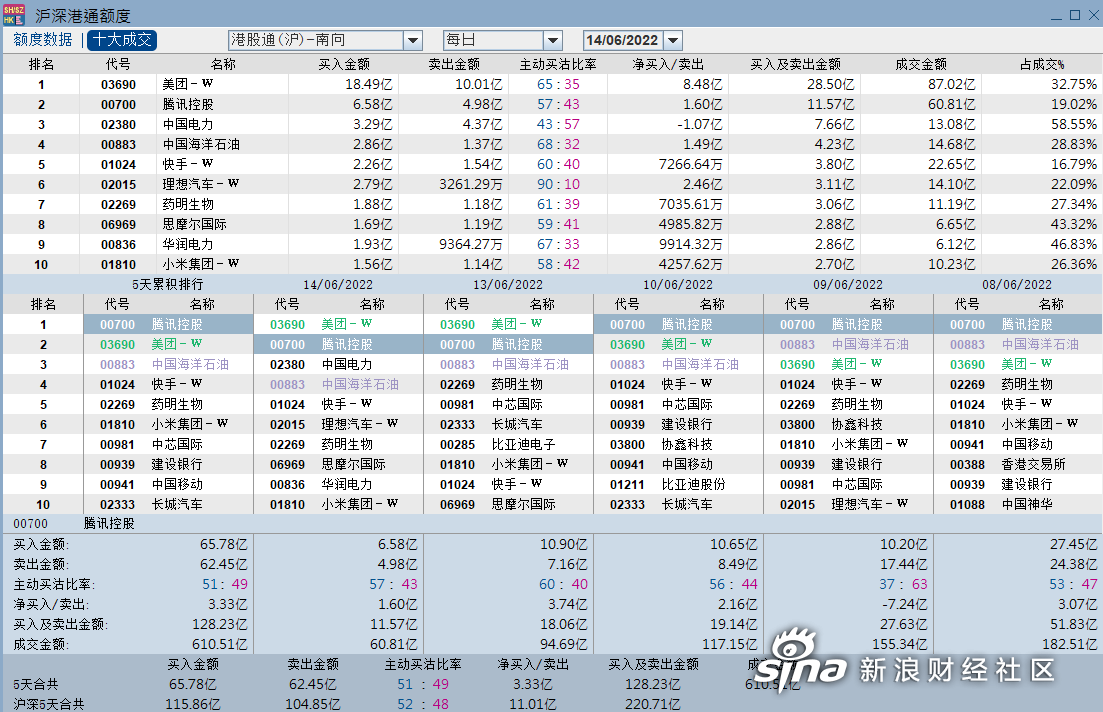Image resolution: width=1103 pixels, height=712 pixels.
Task: Close the 沪深港通额度 window
Action: (x=1095, y=15)
